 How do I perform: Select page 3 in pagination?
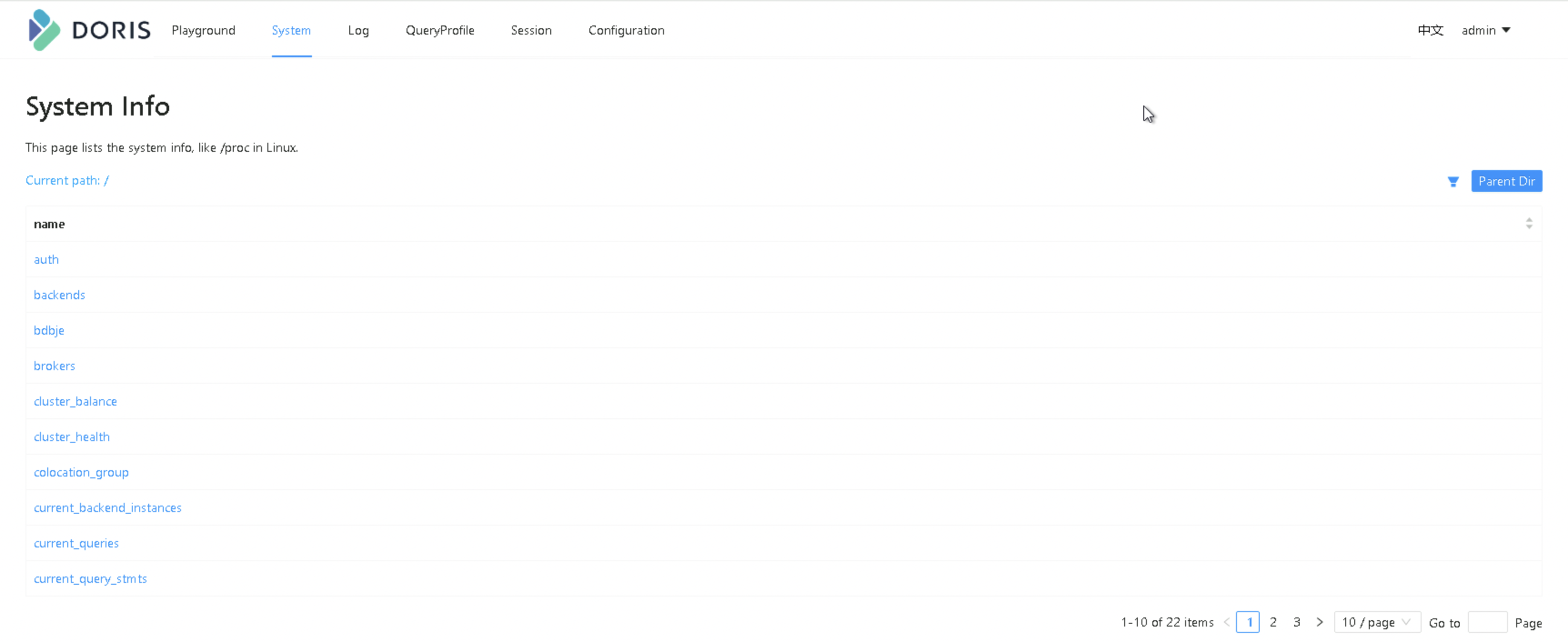click(1297, 622)
